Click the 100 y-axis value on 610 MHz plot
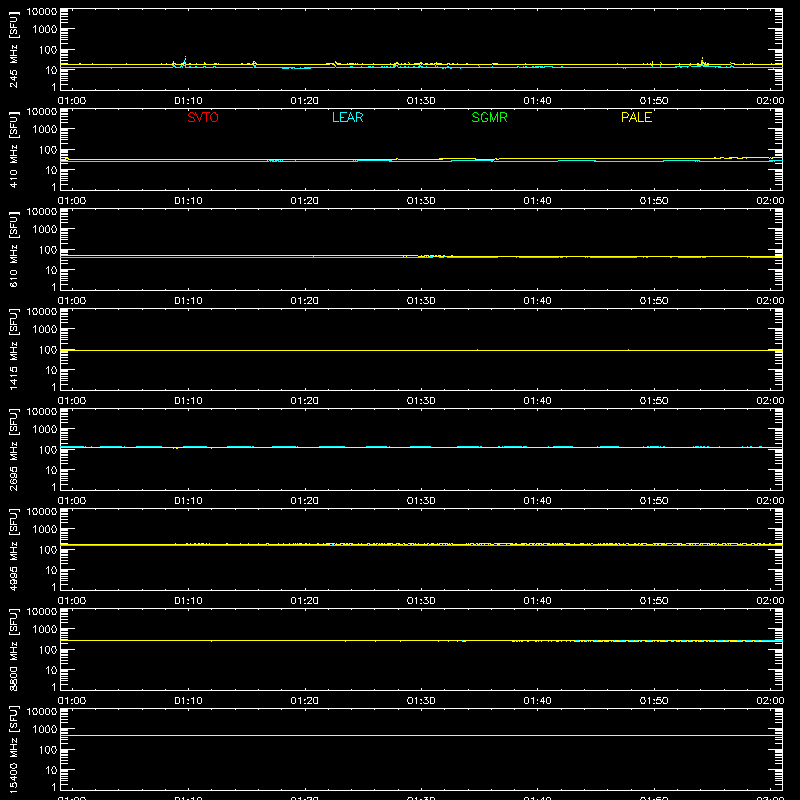 pos(48,249)
